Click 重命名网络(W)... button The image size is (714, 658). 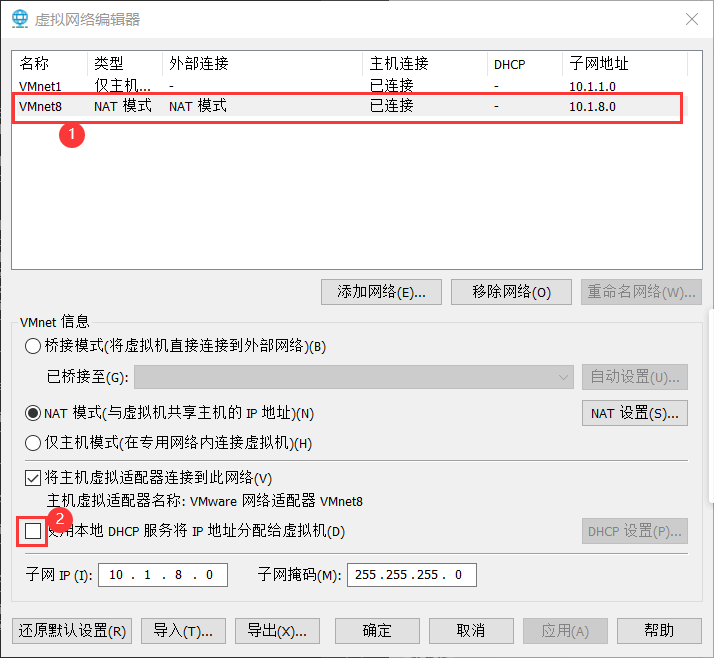point(641,292)
